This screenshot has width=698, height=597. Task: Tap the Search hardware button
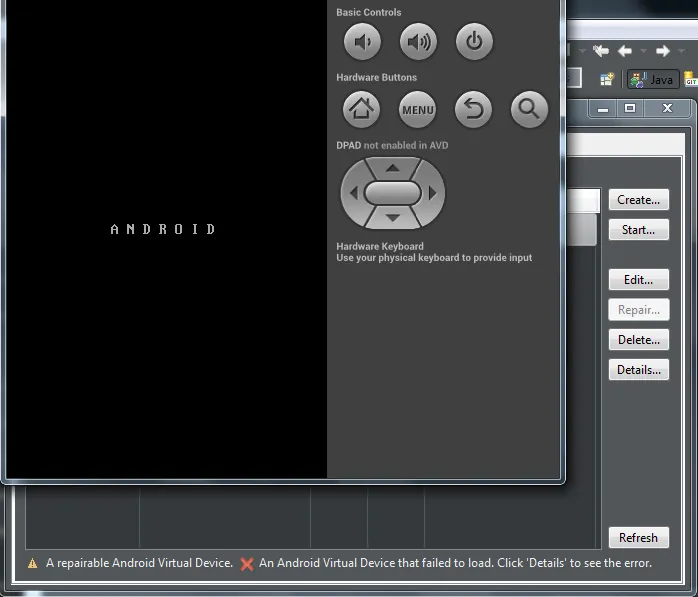click(529, 109)
